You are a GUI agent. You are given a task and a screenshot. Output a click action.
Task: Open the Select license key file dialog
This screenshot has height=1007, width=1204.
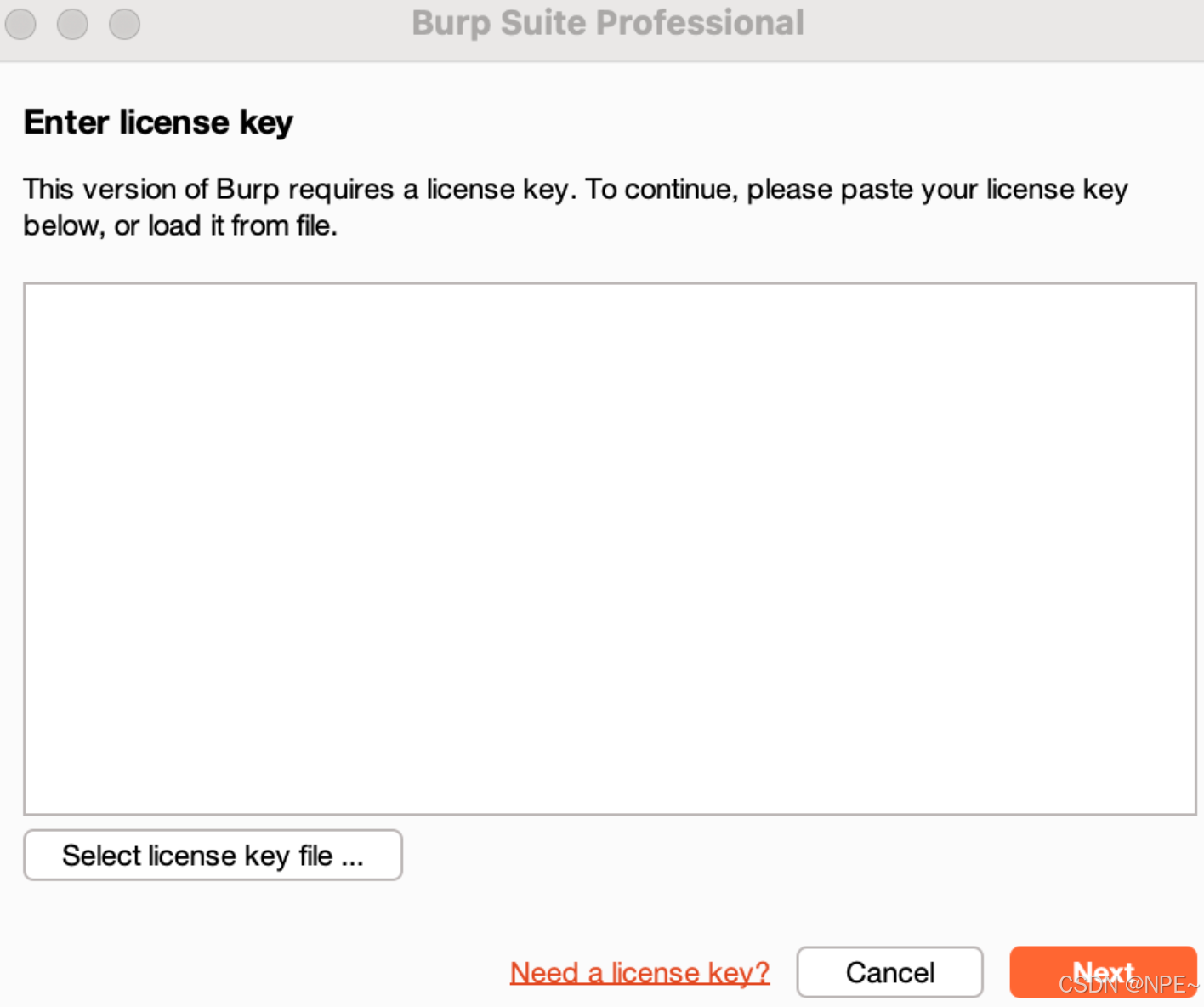coord(213,855)
